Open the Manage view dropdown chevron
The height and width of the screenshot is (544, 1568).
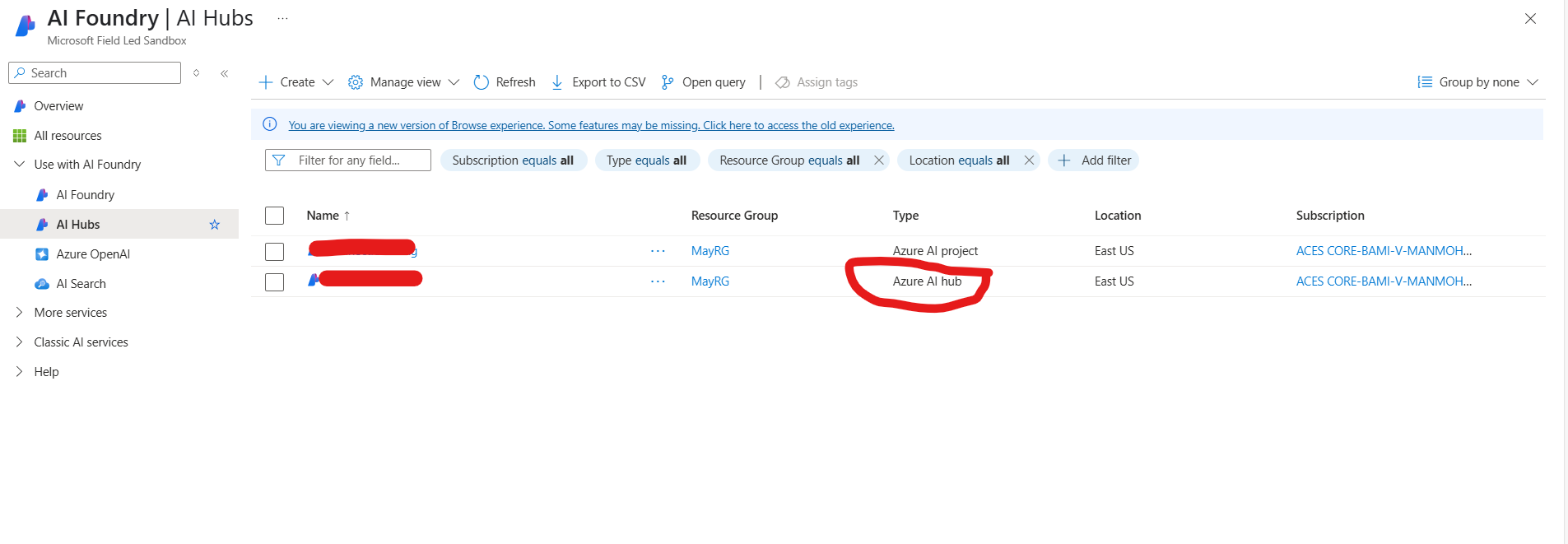point(454,82)
